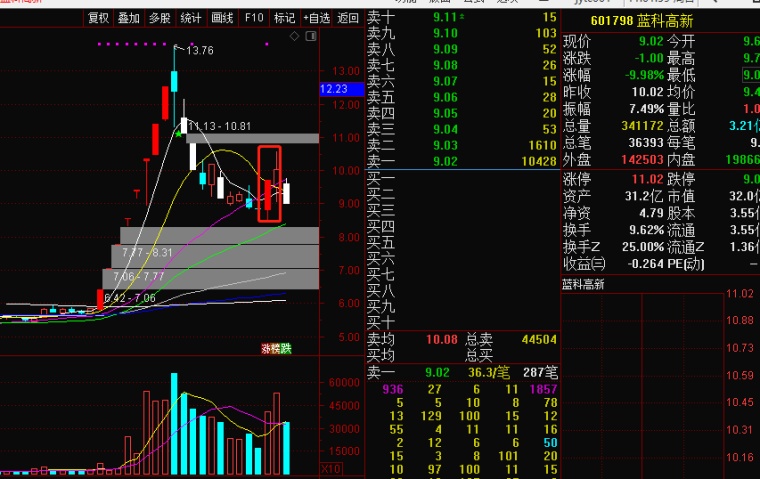Click the X10 volume scale indicator

331,469
